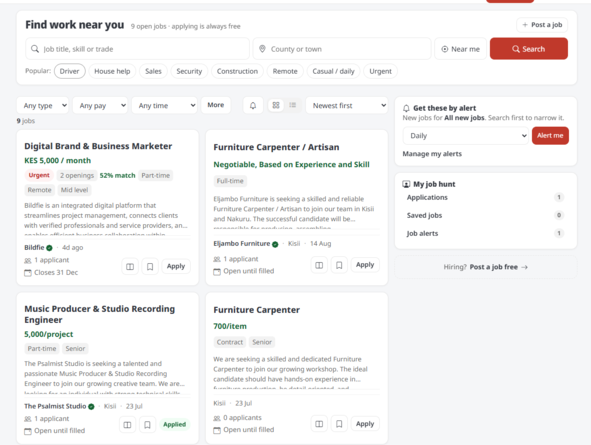The width and height of the screenshot is (591, 445).
Task: Open the Newest first sort dropdown
Action: [347, 106]
